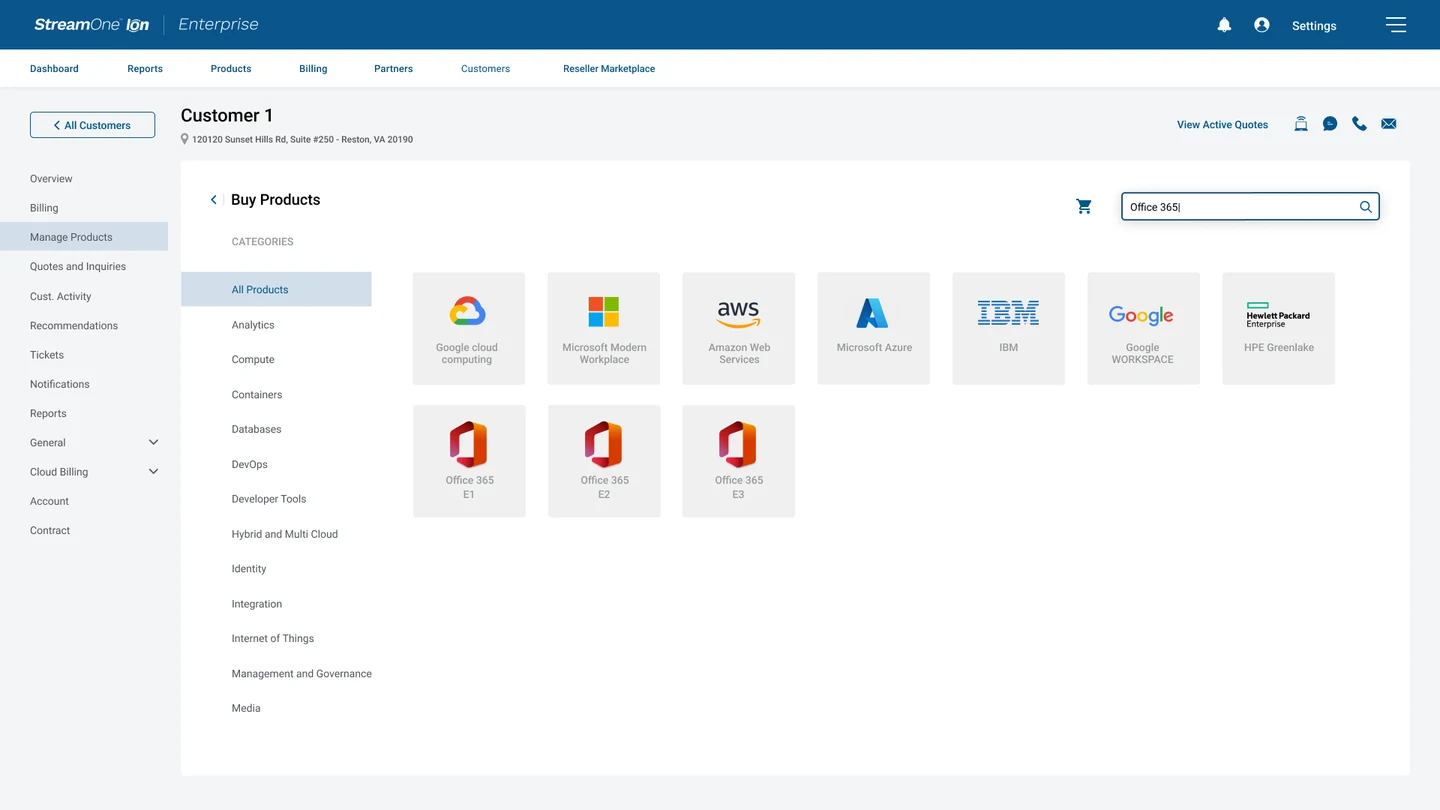The image size is (1440, 810).
Task: Click the customer chat bubble icon
Action: pos(1330,124)
